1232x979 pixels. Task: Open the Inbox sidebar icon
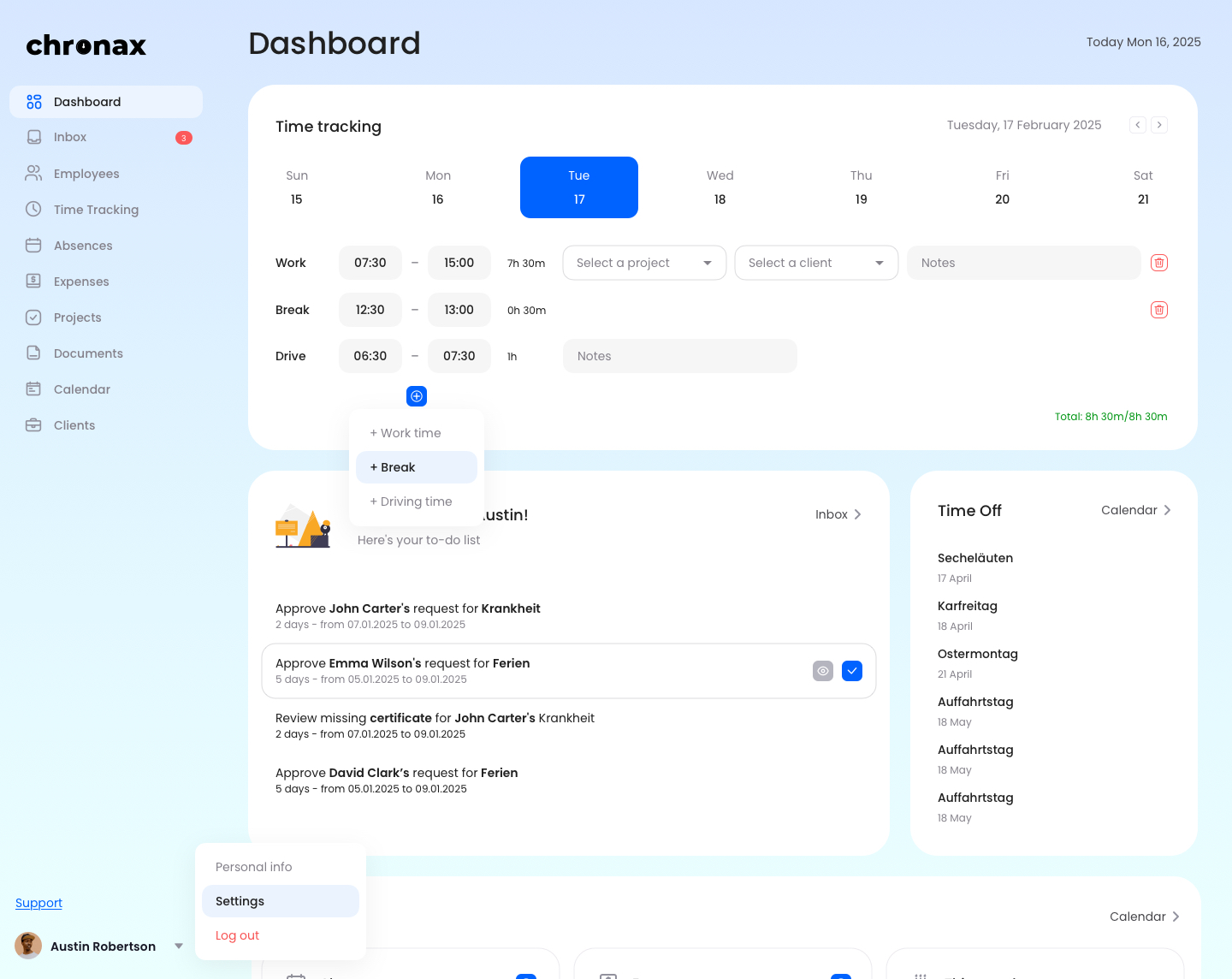point(34,137)
